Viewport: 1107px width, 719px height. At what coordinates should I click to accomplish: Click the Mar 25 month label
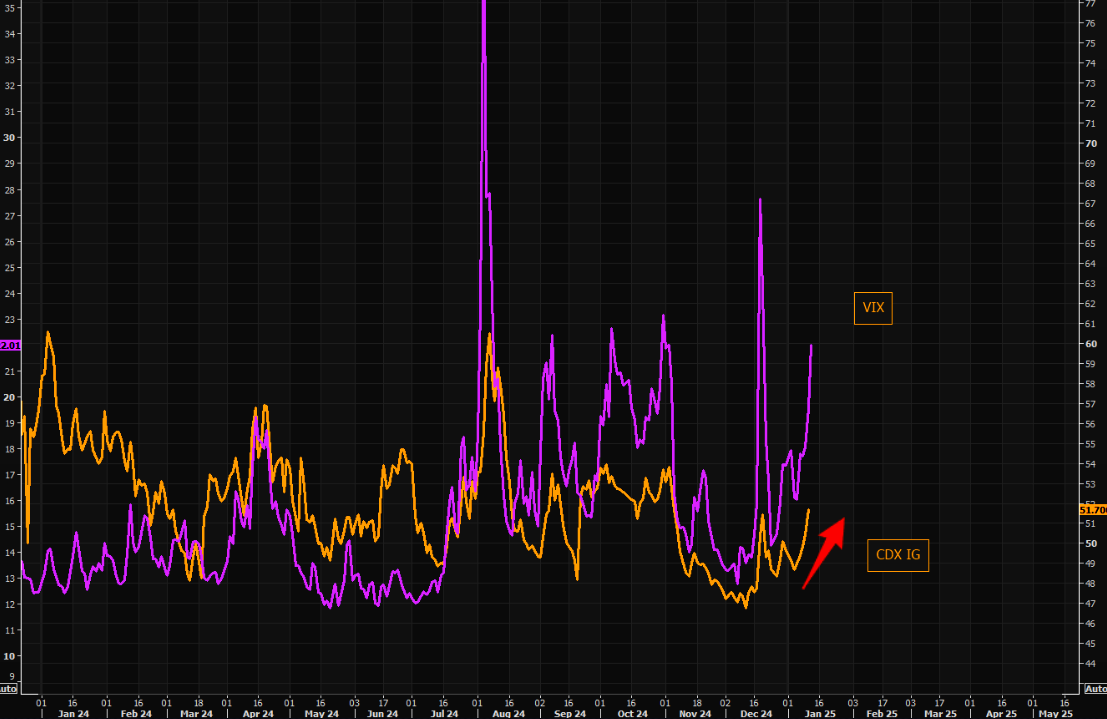(x=940, y=713)
